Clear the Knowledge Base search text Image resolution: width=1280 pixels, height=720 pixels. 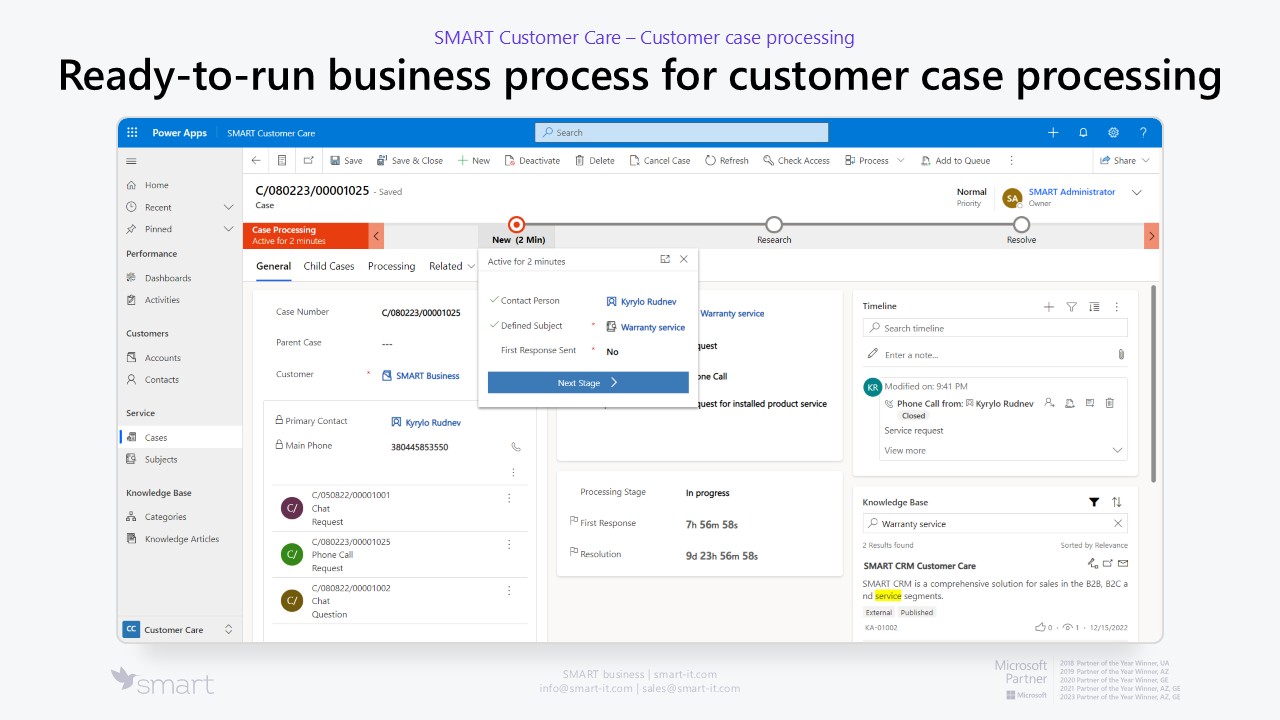click(1118, 524)
